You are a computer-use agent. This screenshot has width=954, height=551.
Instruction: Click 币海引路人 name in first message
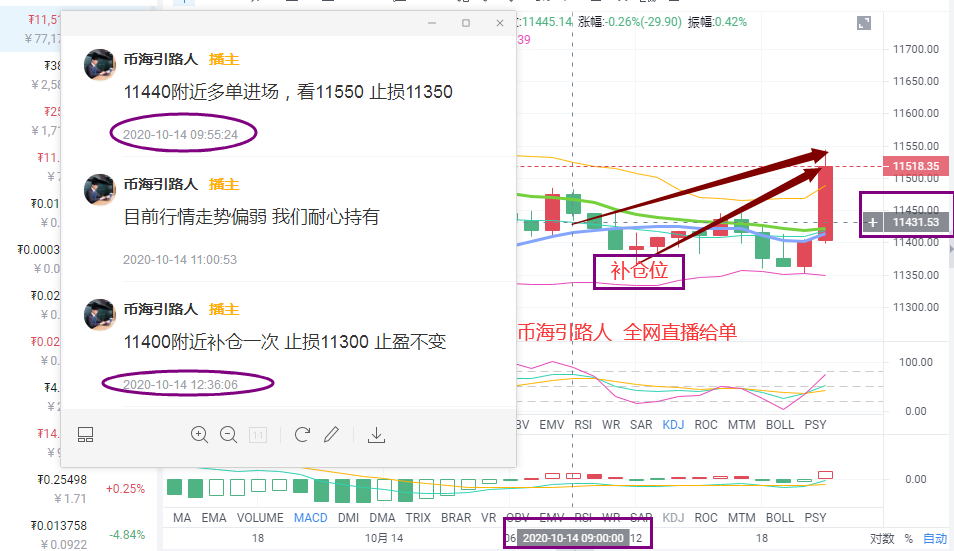[x=161, y=59]
